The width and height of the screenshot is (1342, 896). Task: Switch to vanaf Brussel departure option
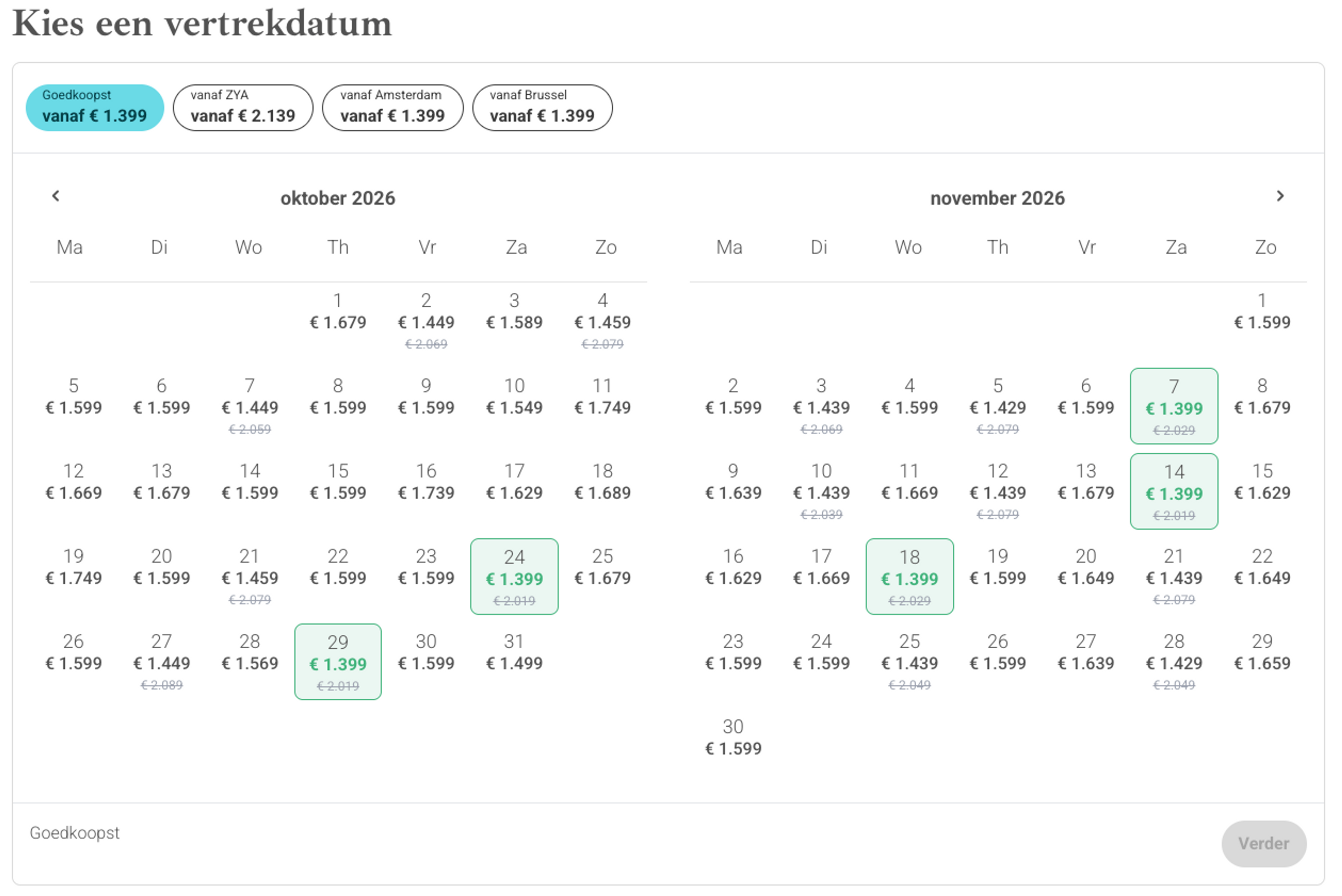click(542, 108)
